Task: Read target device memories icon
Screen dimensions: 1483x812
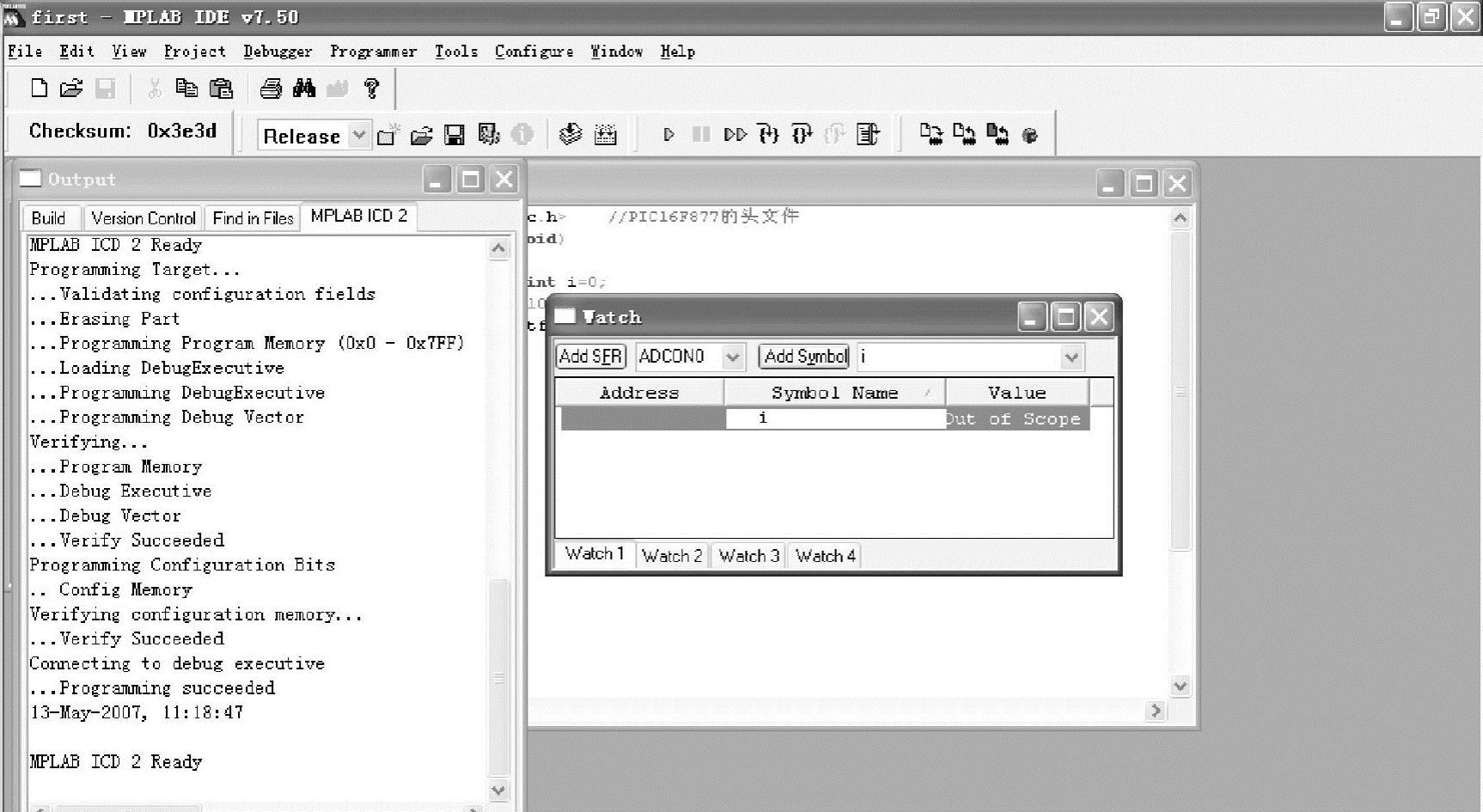Action: [x=964, y=134]
